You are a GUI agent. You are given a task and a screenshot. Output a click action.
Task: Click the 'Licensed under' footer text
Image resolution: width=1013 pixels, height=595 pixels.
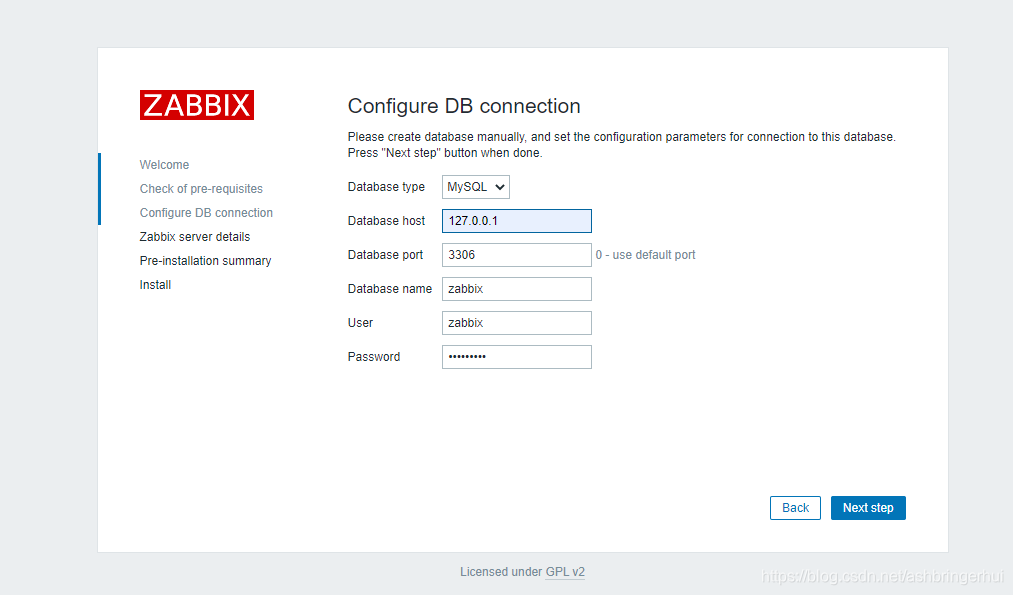501,572
